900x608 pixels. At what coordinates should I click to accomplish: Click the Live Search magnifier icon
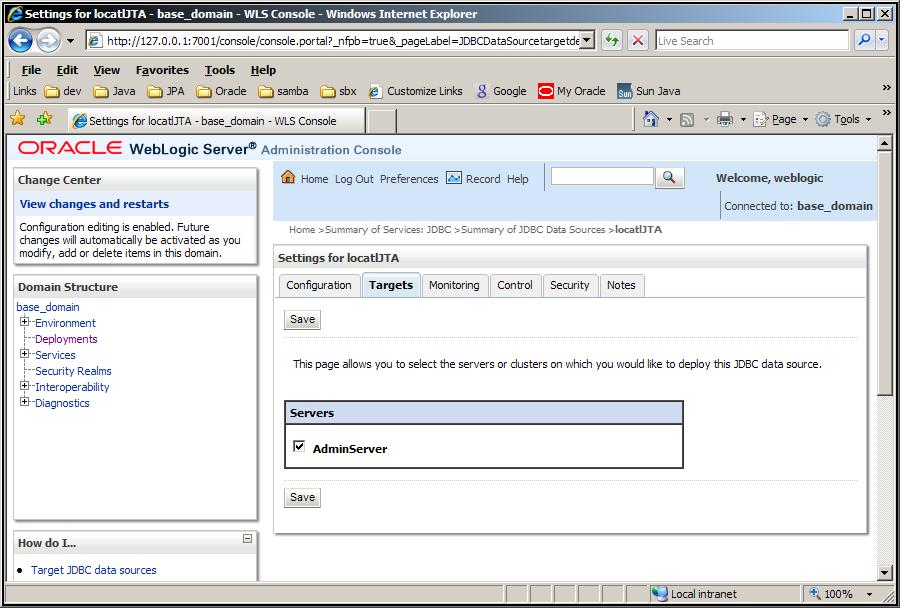tap(864, 40)
